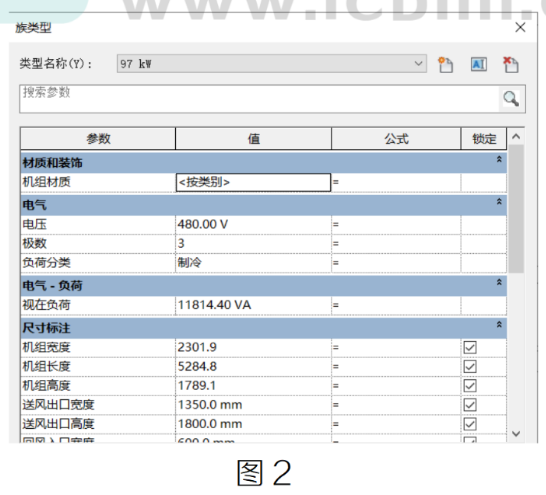Select the 负荷分类 value 制冷

pos(254,263)
